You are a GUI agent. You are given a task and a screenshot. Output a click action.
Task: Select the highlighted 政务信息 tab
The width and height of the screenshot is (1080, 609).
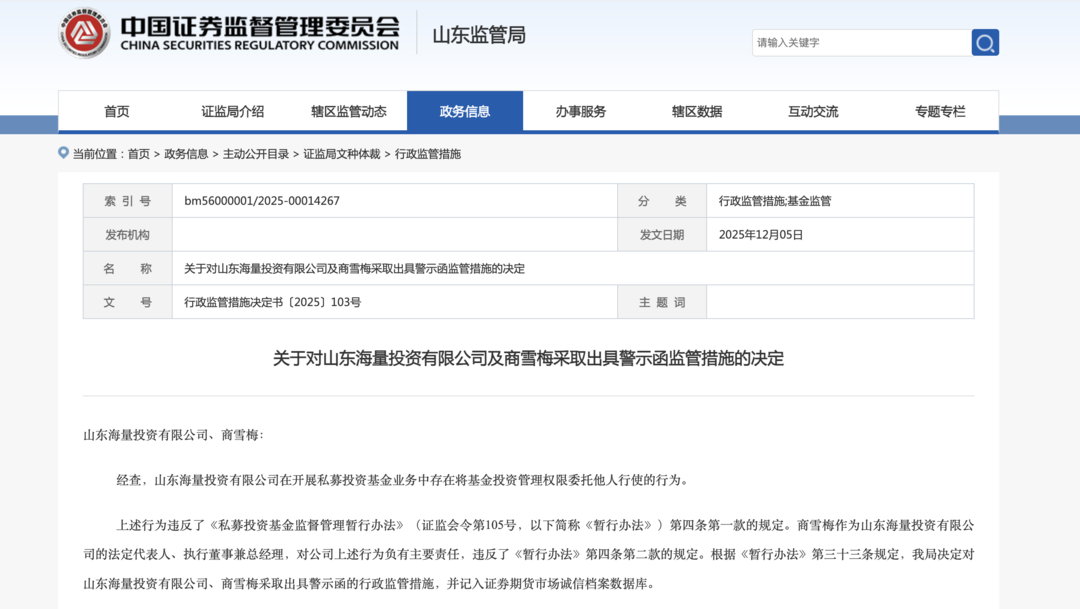coord(464,111)
